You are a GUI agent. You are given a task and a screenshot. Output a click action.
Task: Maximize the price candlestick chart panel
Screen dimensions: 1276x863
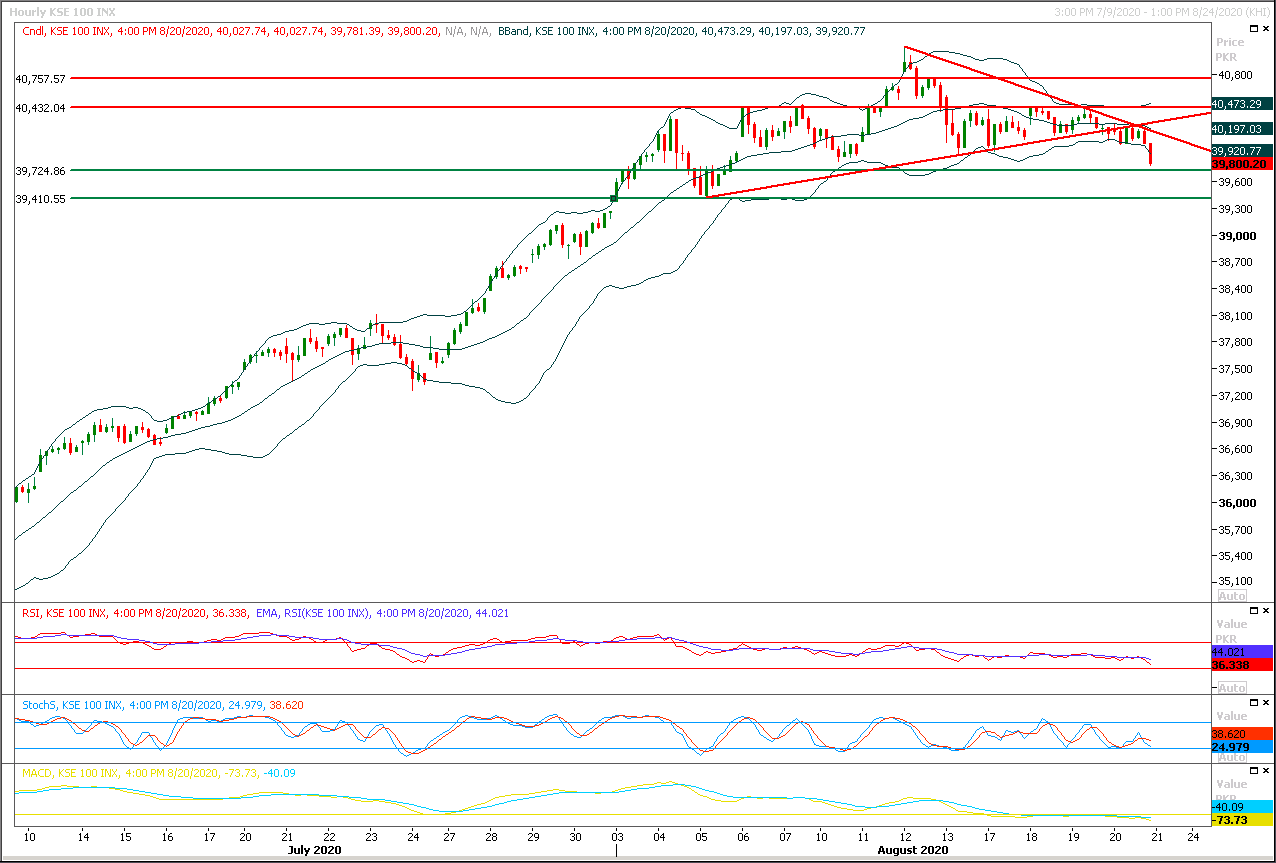tap(1254, 31)
